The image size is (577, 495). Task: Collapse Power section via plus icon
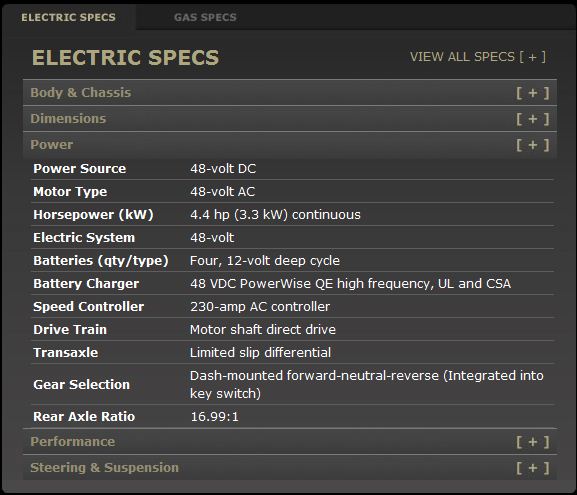point(532,145)
